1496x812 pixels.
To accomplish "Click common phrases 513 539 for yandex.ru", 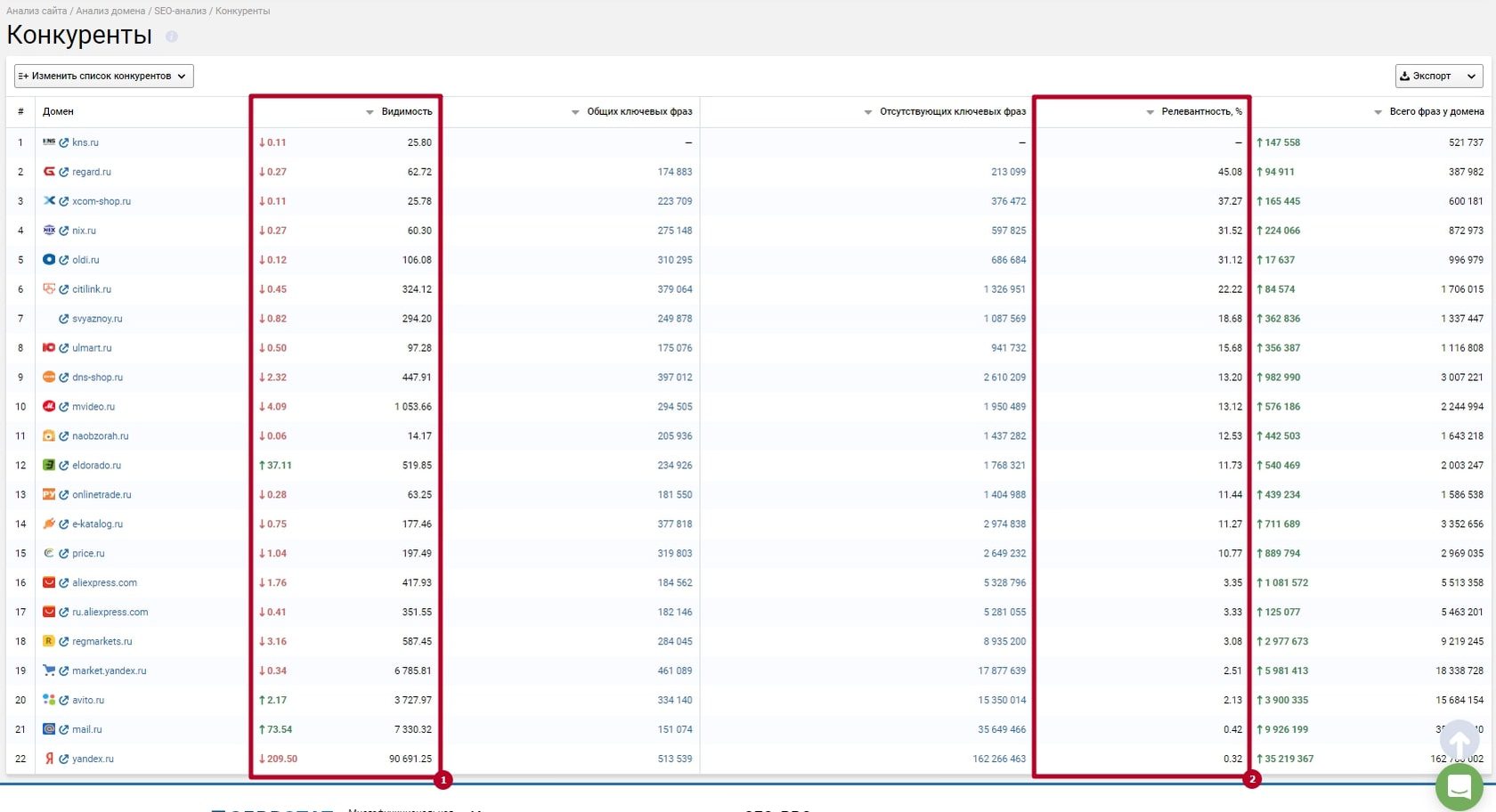I will (675, 759).
